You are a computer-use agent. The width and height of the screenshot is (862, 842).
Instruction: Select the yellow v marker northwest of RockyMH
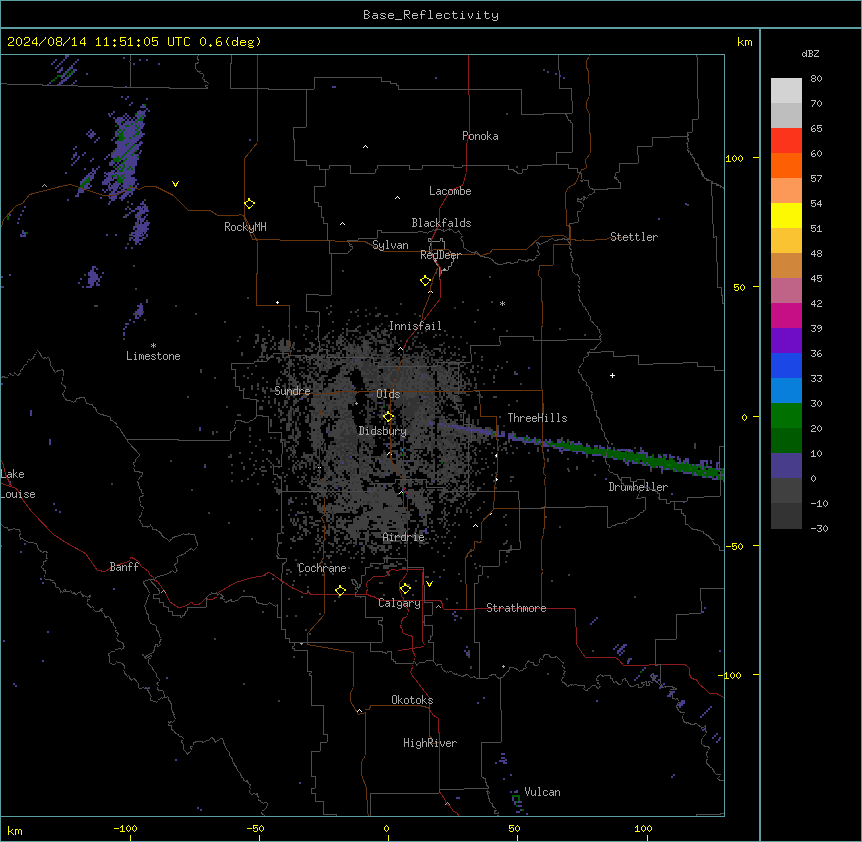click(x=175, y=184)
